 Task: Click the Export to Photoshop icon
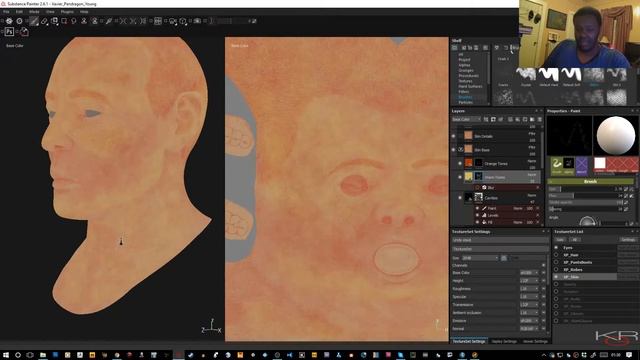coord(9,31)
